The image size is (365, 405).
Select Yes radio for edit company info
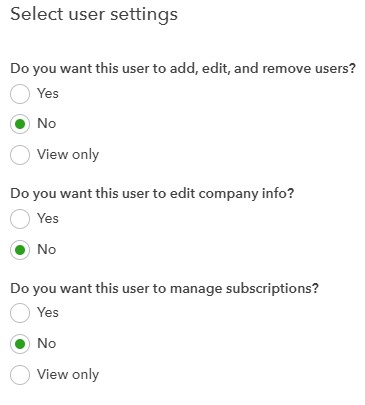20,219
